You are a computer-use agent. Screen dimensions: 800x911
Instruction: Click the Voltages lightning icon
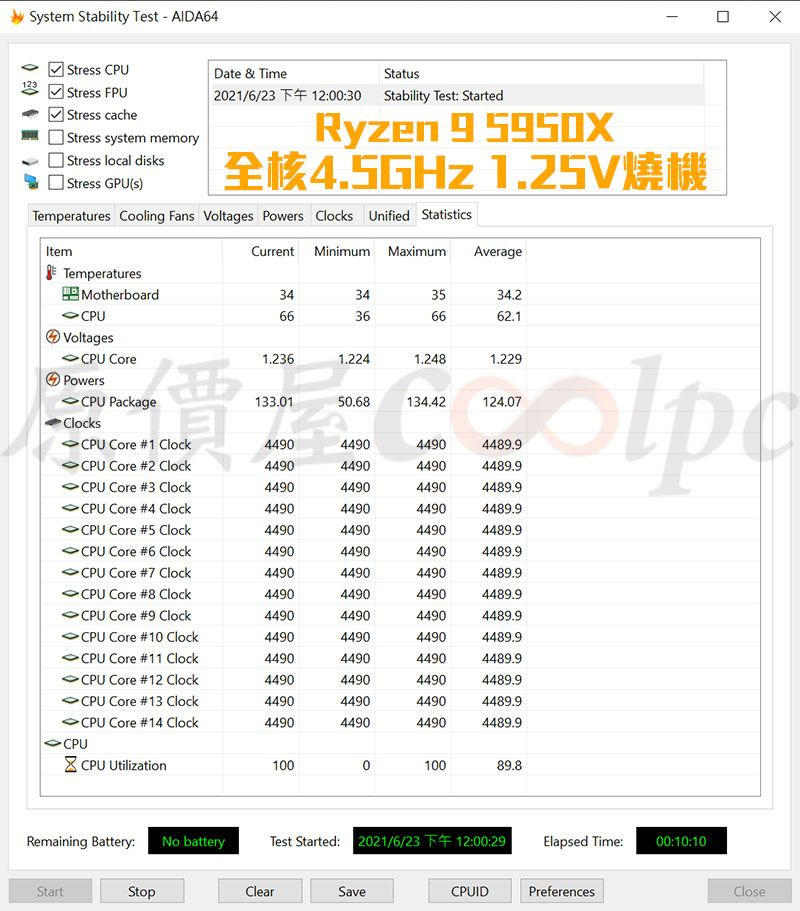(53, 337)
